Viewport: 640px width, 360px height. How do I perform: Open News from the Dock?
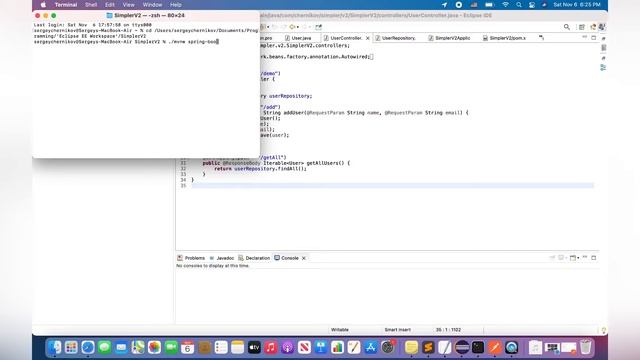pos(304,347)
